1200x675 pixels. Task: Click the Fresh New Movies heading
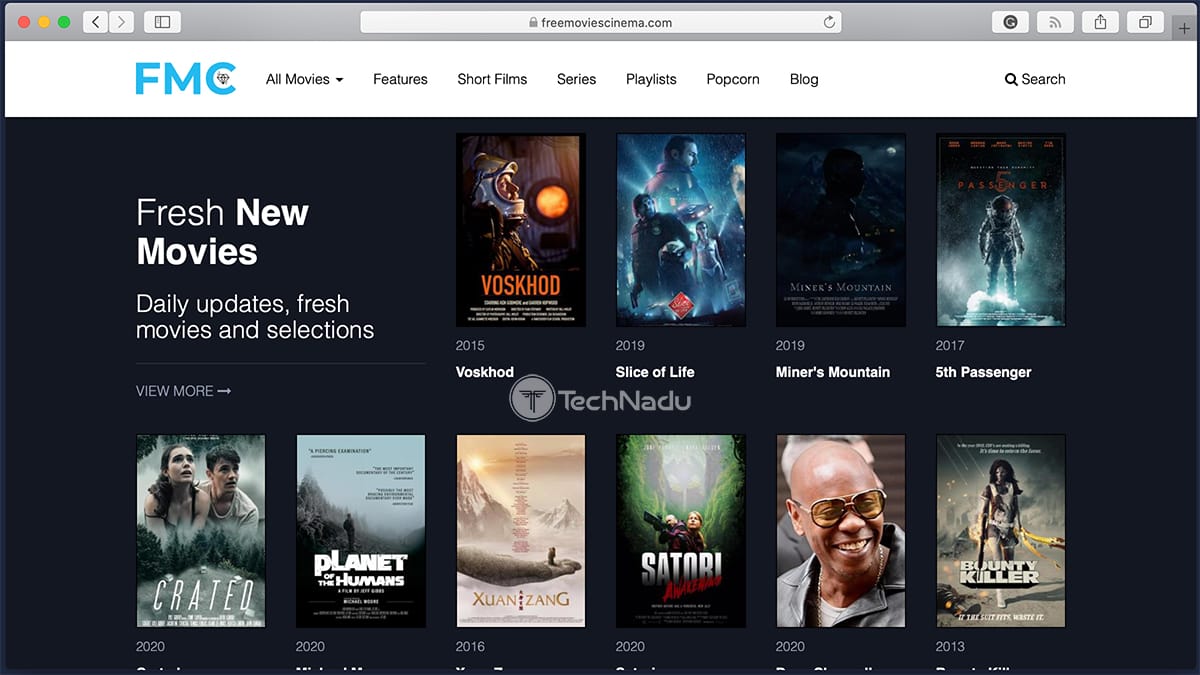coord(223,232)
